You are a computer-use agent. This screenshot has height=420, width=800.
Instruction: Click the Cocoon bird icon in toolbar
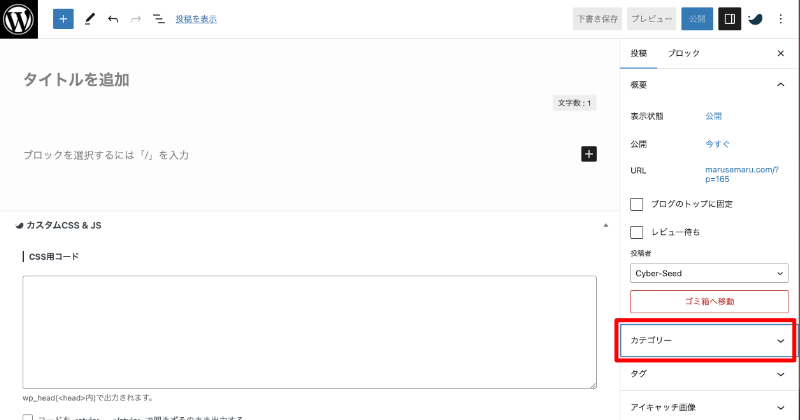pyautogui.click(x=755, y=19)
